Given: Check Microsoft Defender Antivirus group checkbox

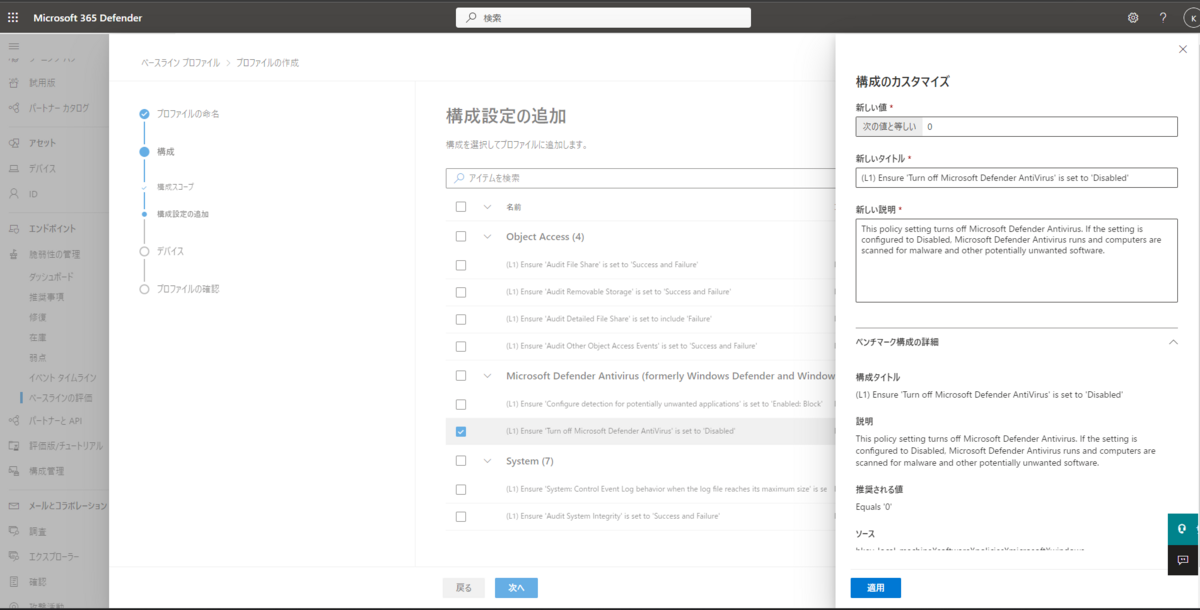Looking at the screenshot, I should [x=460, y=376].
